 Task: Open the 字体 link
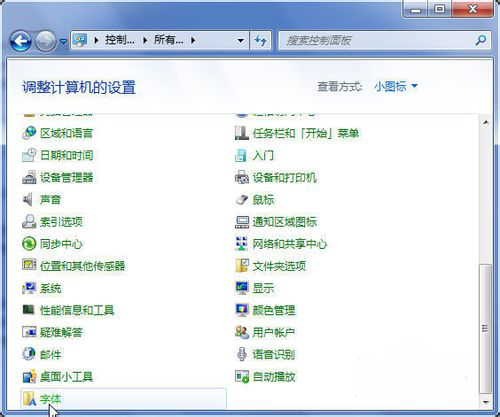(x=50, y=399)
